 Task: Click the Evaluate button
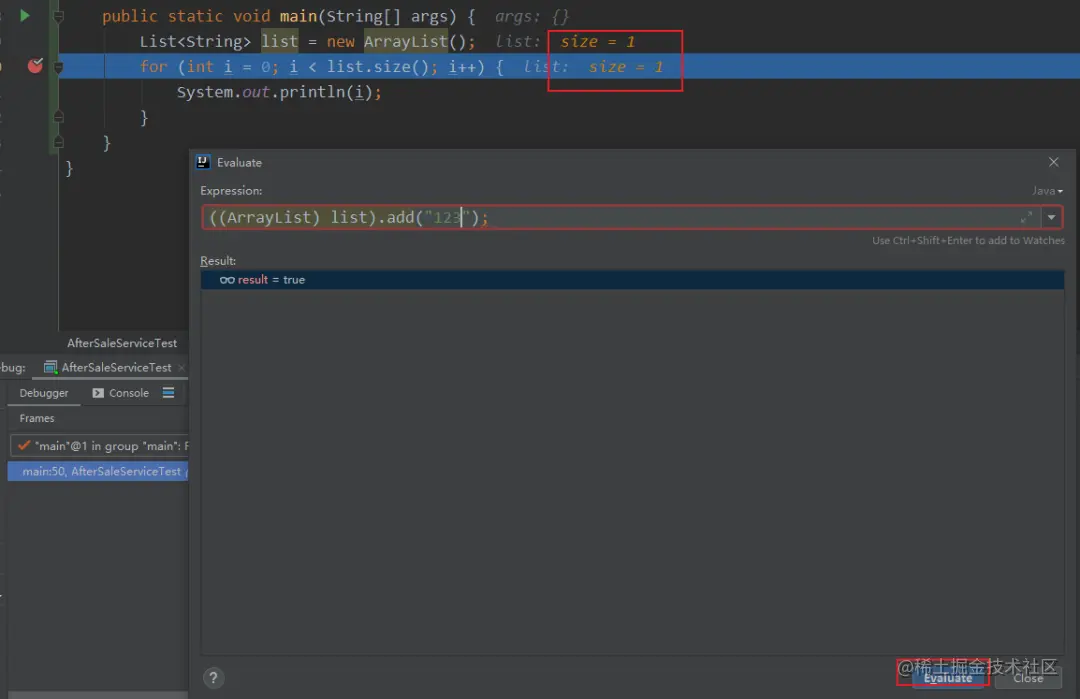(948, 678)
